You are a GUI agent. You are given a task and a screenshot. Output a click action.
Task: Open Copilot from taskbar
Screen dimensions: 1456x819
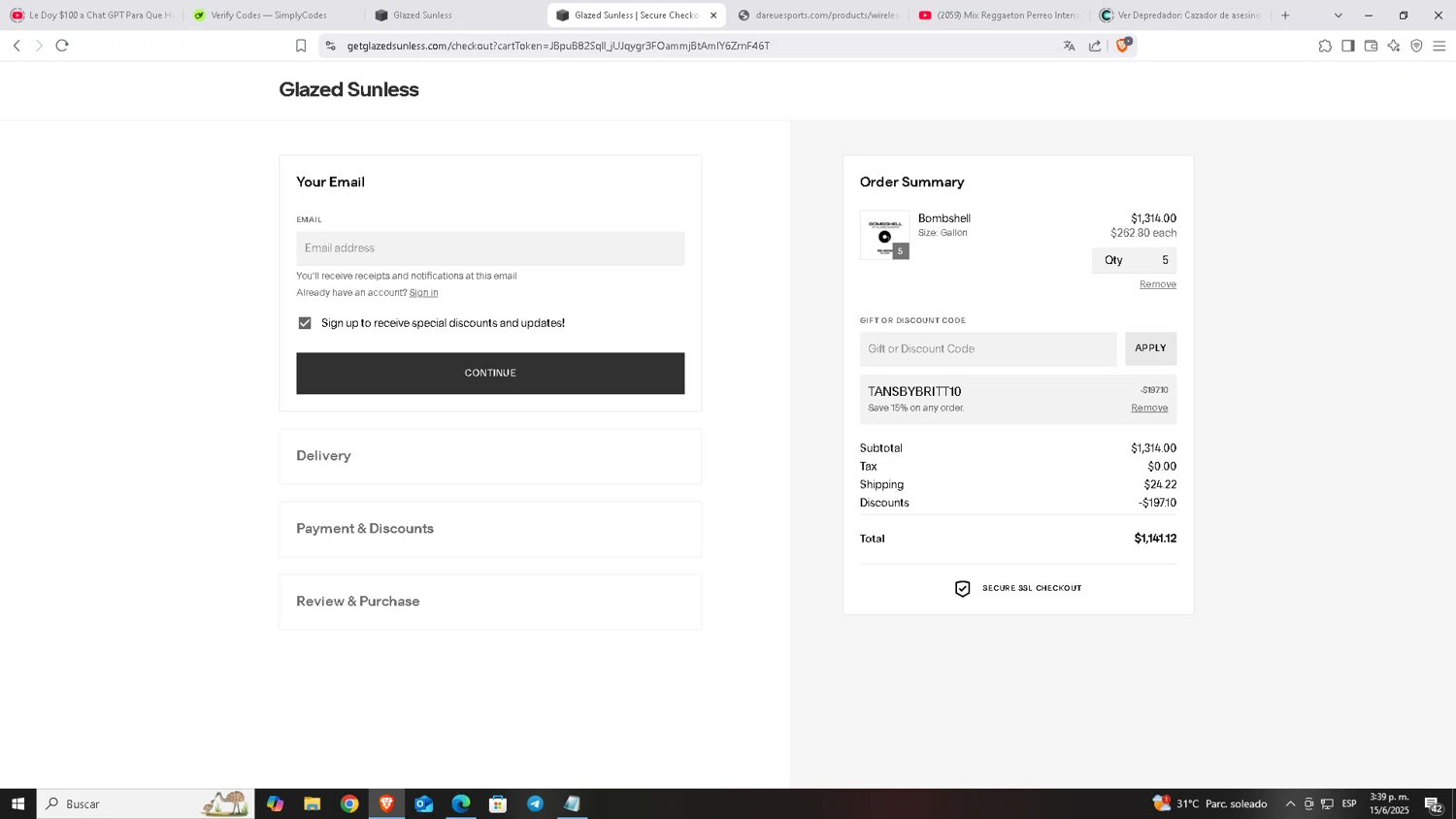pos(276,803)
